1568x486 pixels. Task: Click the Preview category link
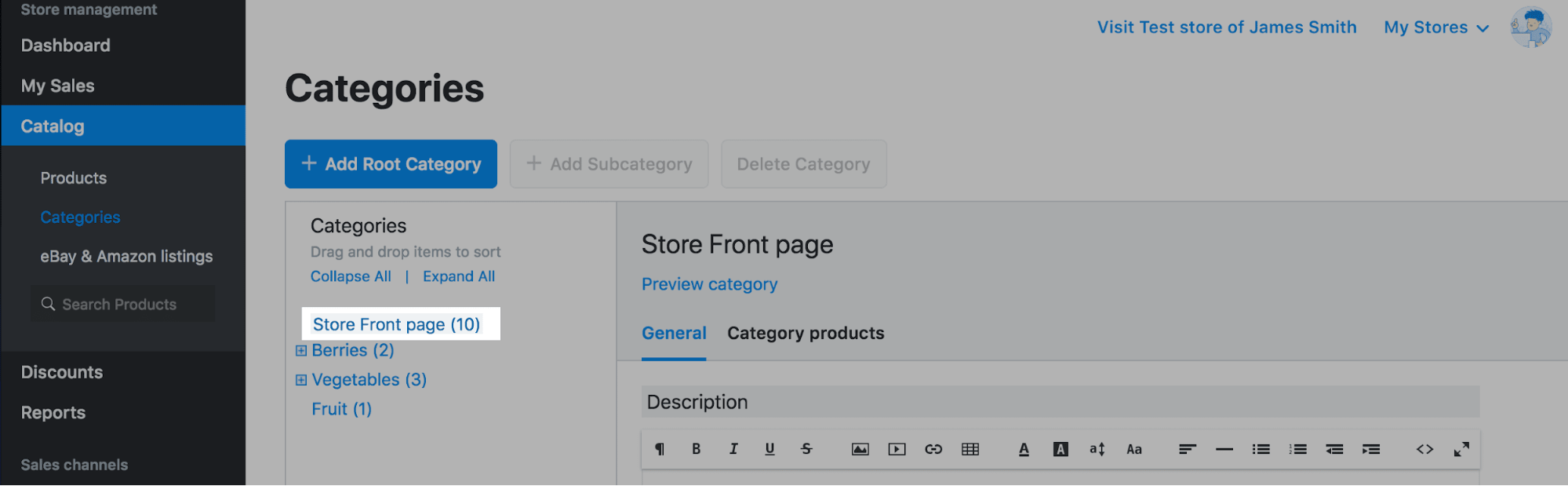click(709, 284)
